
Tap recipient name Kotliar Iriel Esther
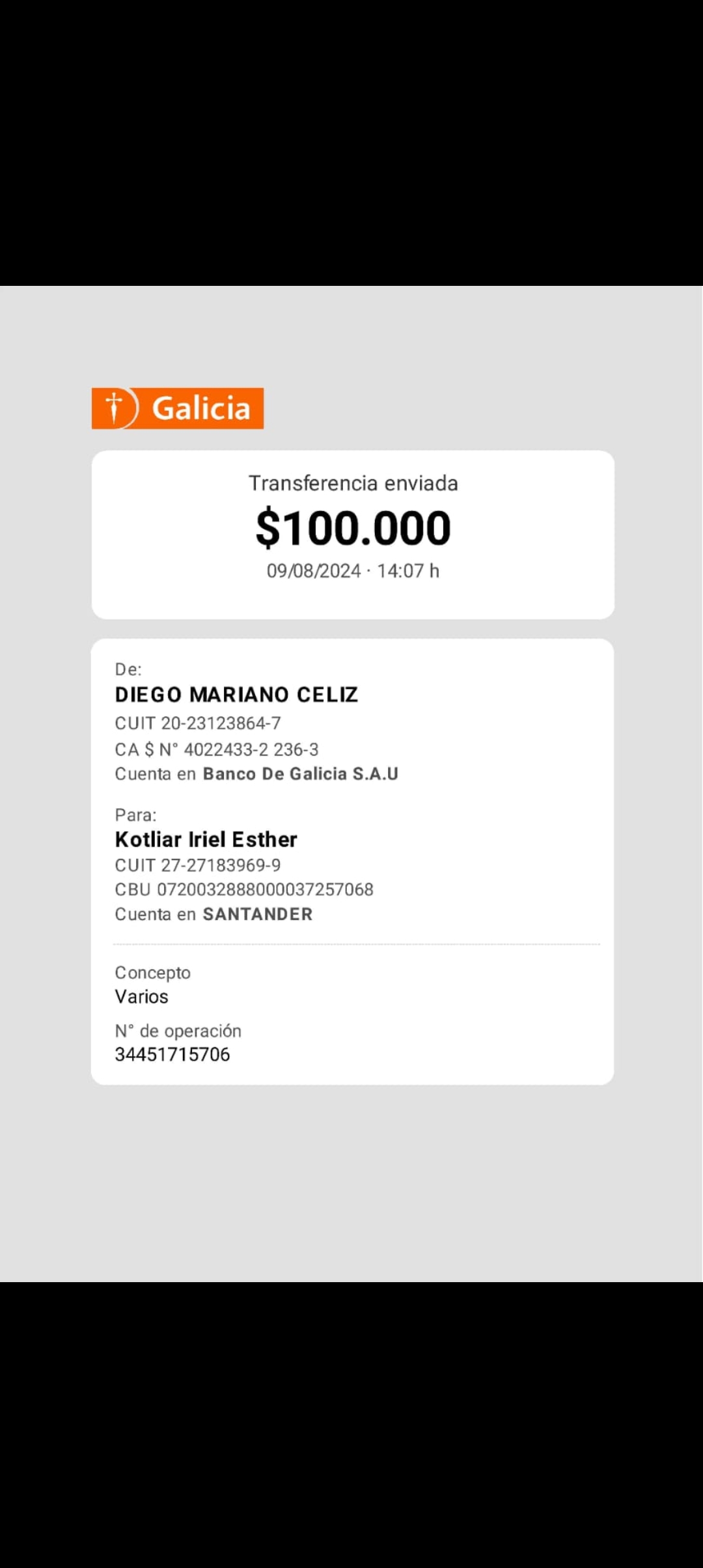pos(206,840)
